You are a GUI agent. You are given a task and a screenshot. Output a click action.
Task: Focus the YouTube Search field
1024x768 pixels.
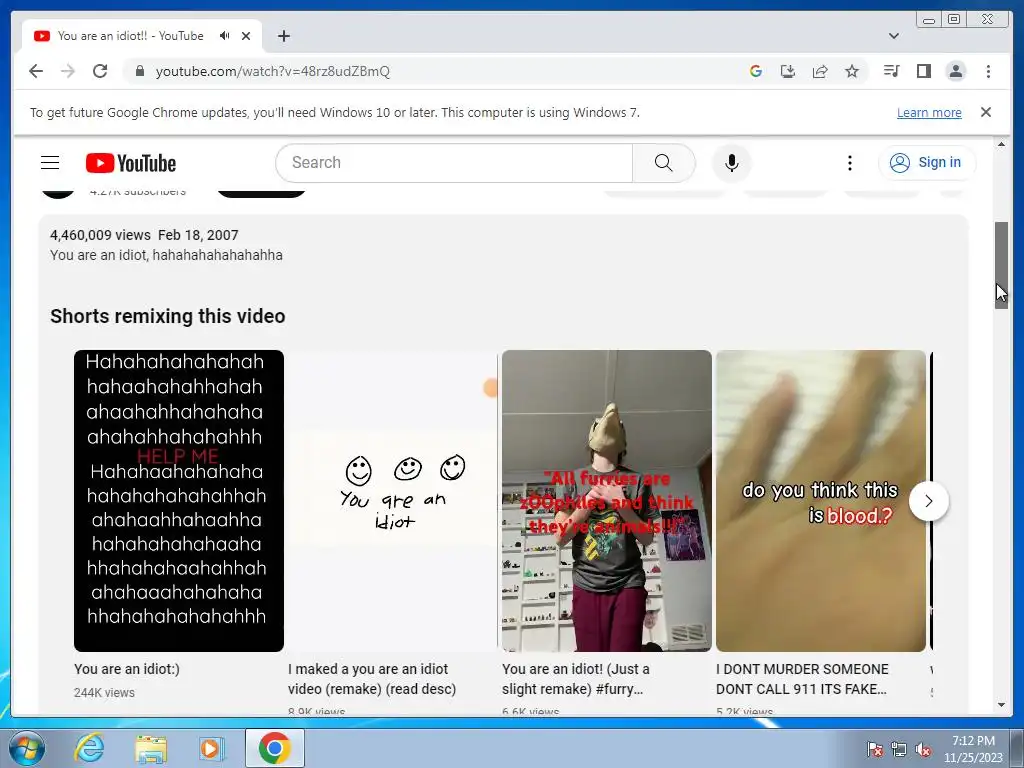coord(455,163)
